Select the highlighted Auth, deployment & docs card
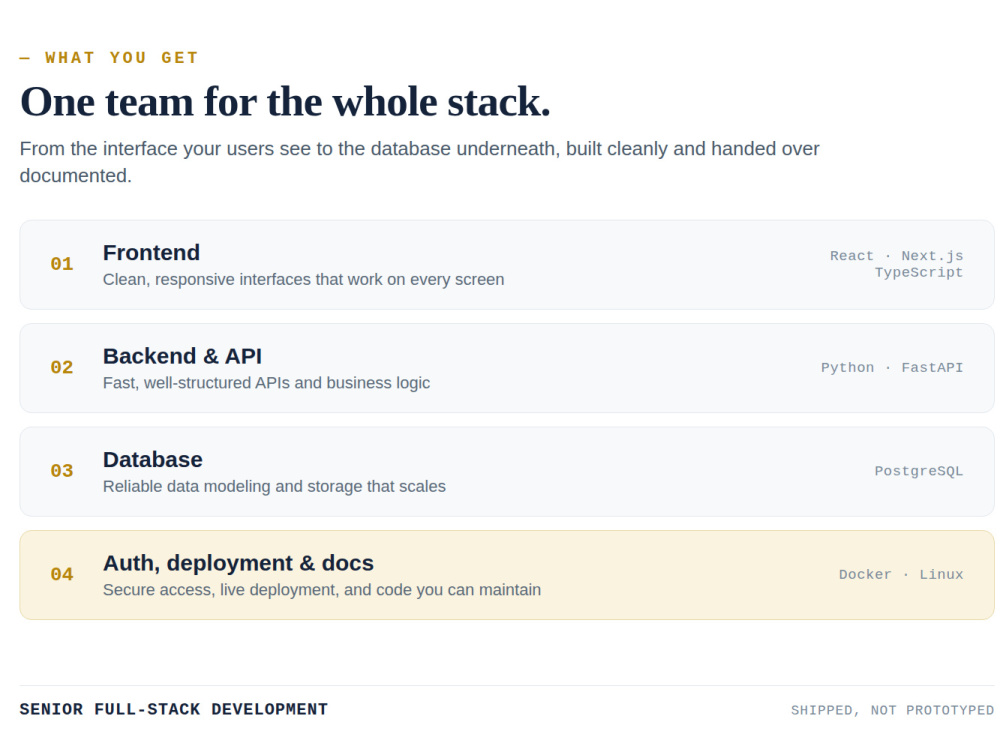 coord(507,575)
